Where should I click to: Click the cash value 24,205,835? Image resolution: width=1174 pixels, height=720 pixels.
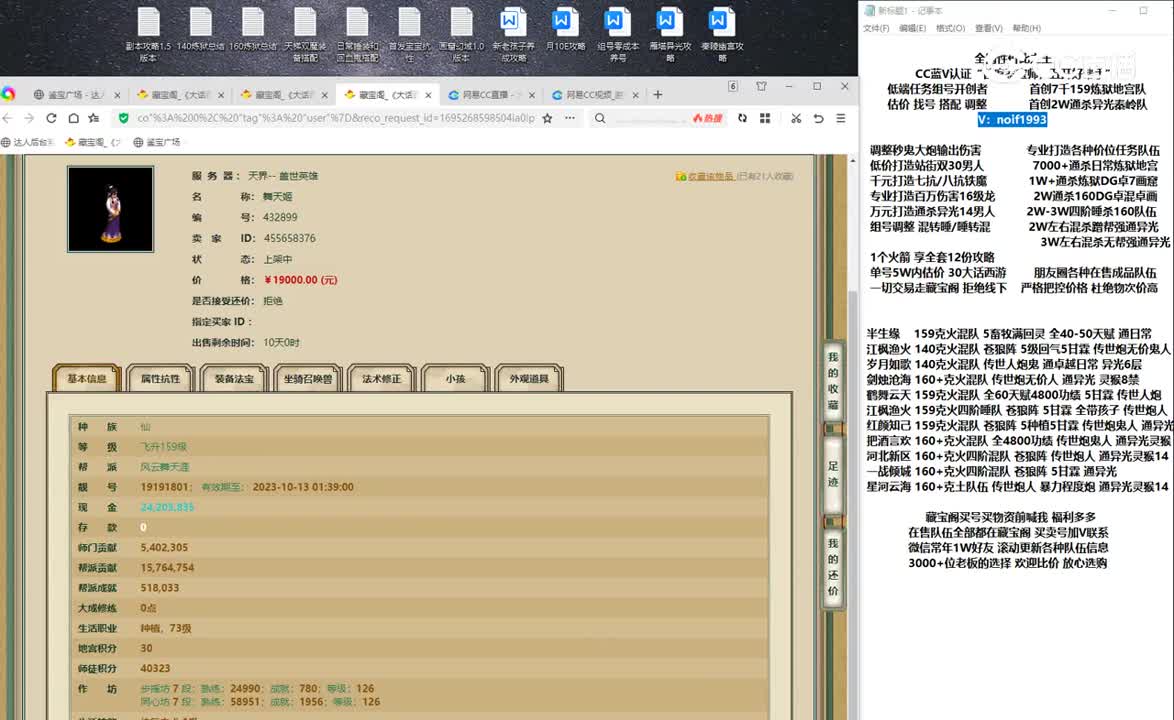pyautogui.click(x=167, y=507)
